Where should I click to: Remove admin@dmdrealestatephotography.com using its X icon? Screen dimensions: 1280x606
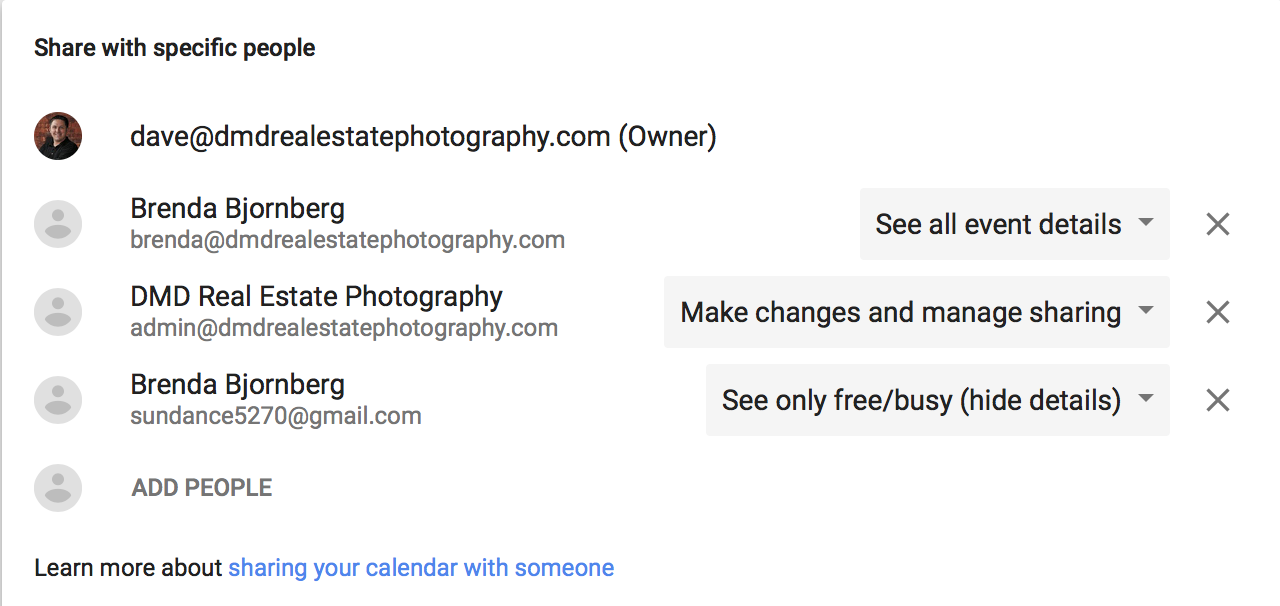click(1217, 312)
